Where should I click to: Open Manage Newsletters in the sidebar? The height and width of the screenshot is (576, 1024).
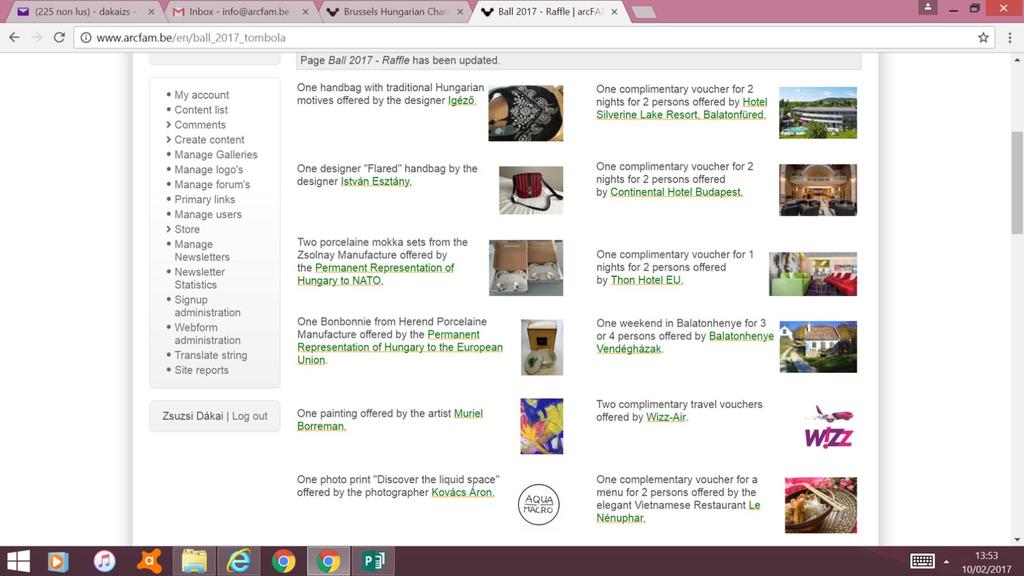(202, 251)
